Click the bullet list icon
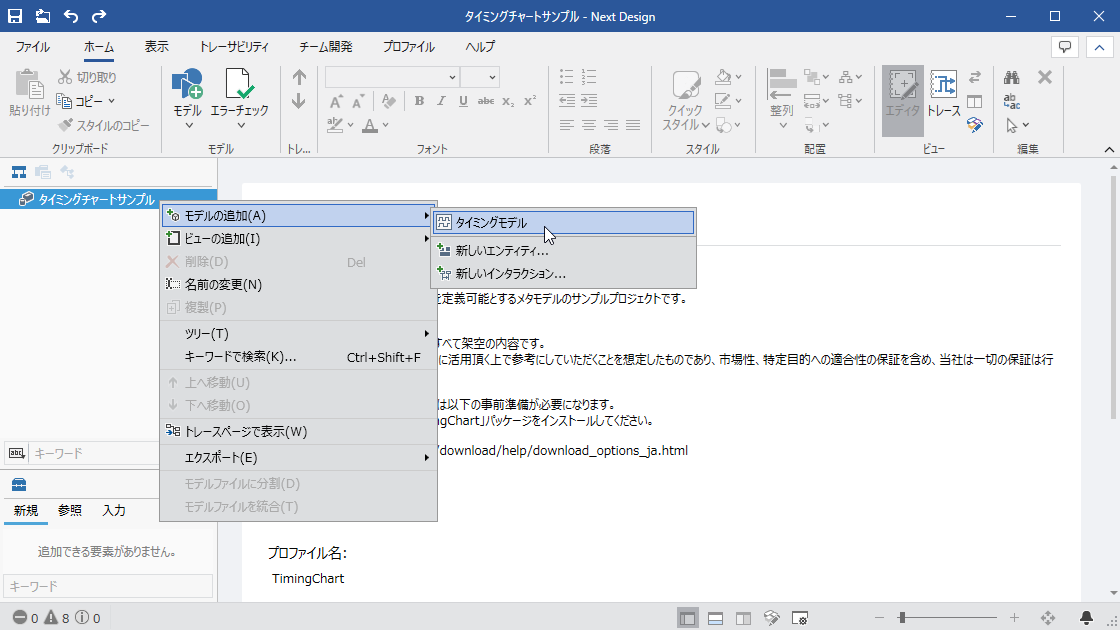The image size is (1120, 630). pos(566,77)
